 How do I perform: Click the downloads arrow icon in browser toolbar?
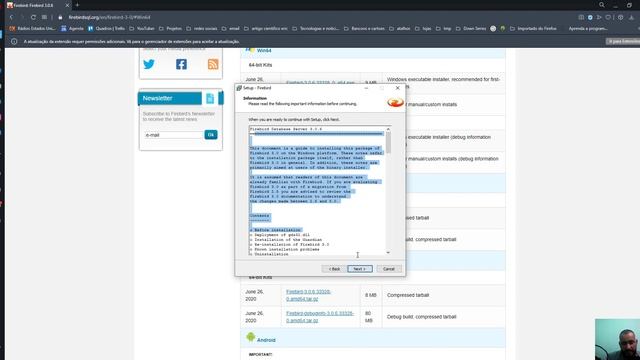tap(631, 18)
